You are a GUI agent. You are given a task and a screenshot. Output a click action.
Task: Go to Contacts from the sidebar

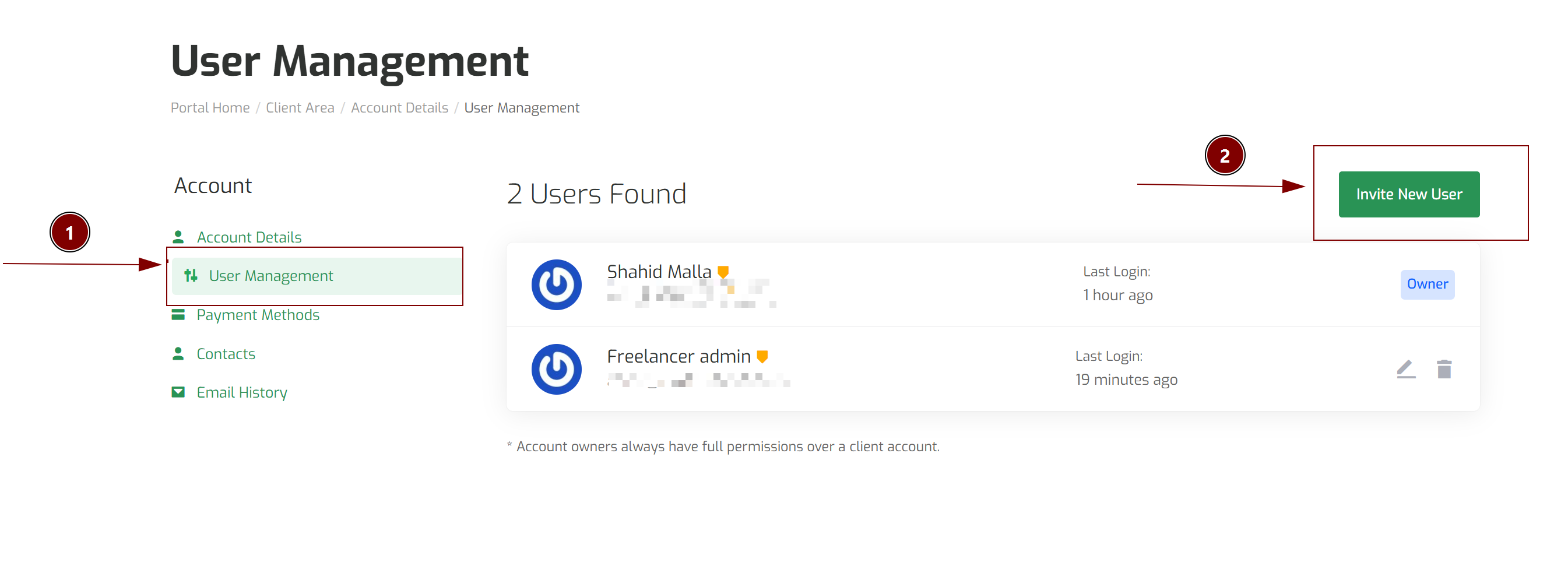(226, 354)
